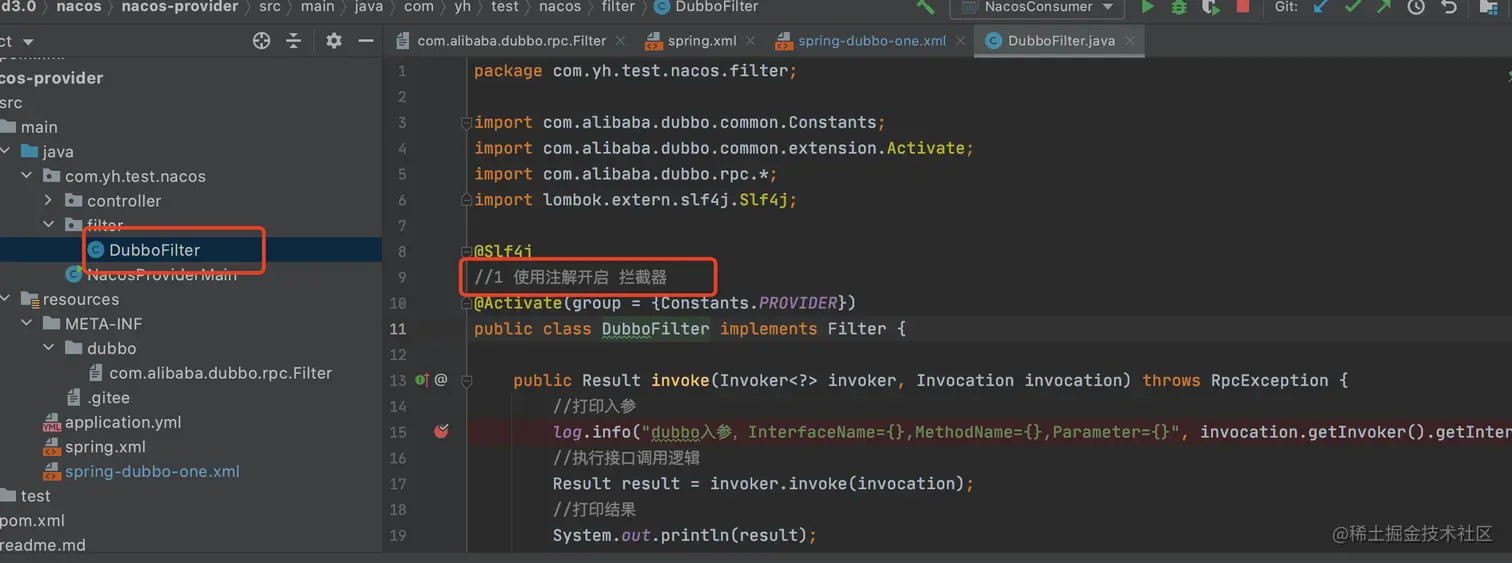Screen dimensions: 1512x563
Task: Click the nacos breadcrumb segment after d3.0
Action: tap(79, 6)
